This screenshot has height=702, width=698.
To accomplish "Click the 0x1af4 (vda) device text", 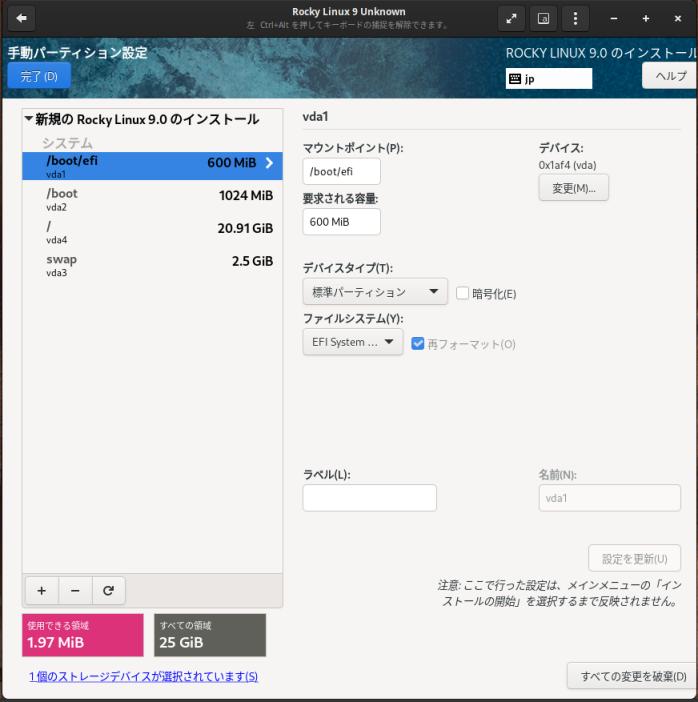I will [567, 165].
